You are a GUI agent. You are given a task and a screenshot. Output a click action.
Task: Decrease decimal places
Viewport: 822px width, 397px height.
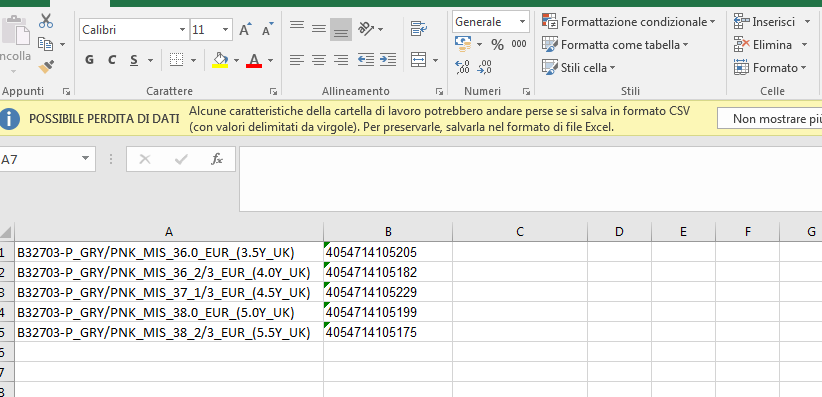point(485,67)
